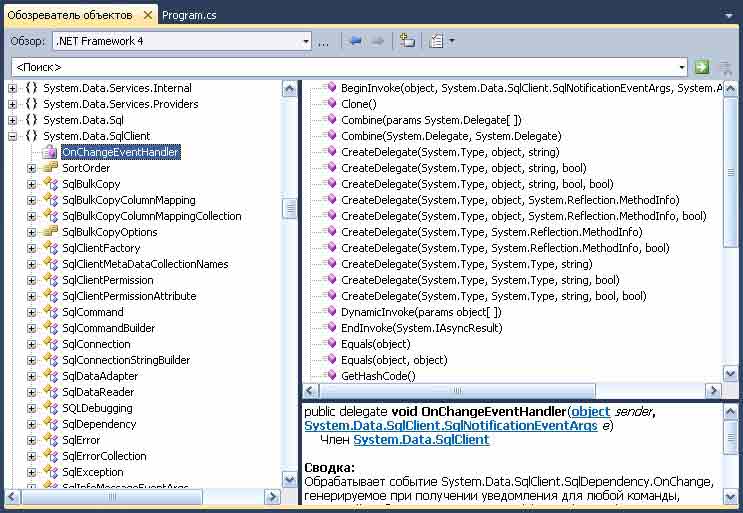The width and height of the screenshot is (743, 513).
Task: Select Equals(object, object) member
Action: [x=394, y=360]
